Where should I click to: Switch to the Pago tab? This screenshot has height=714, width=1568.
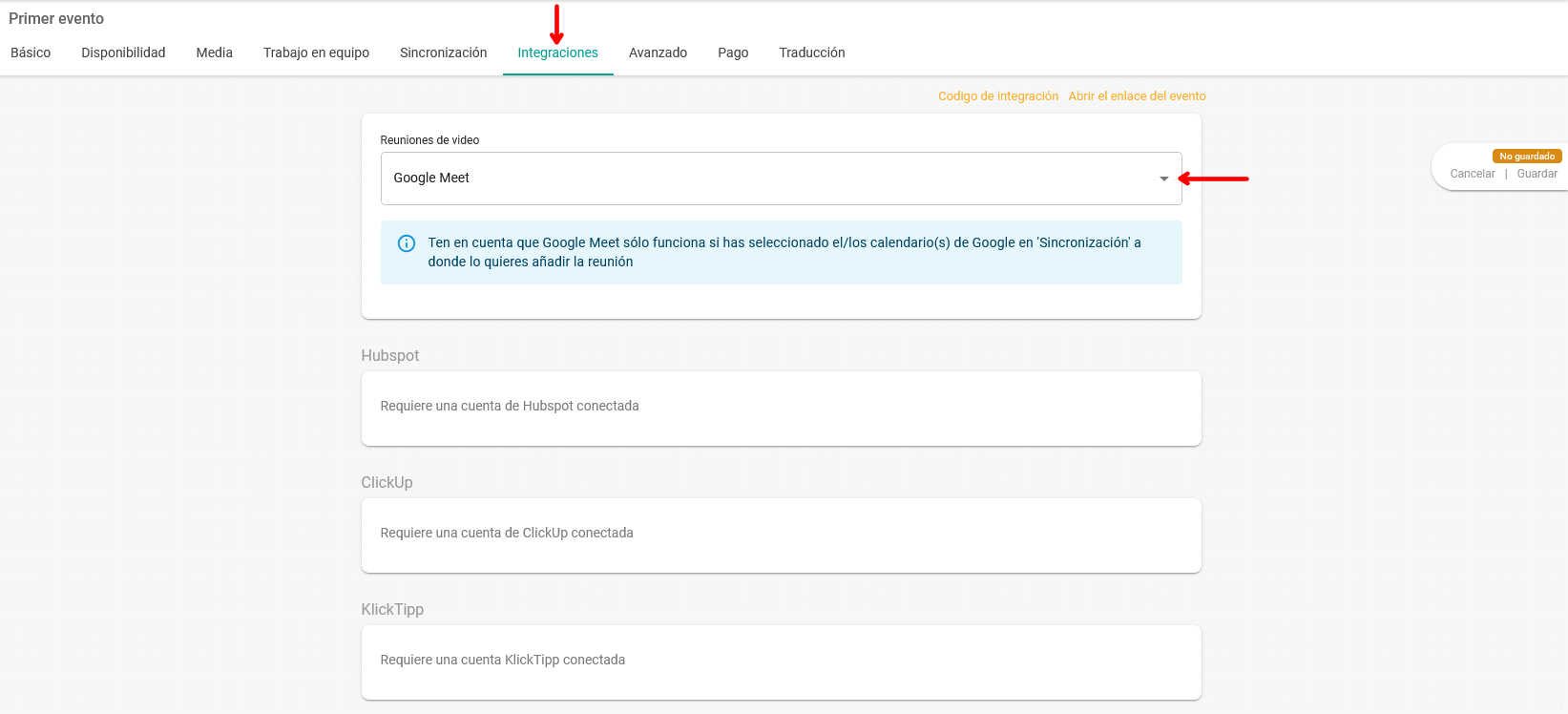pyautogui.click(x=733, y=52)
